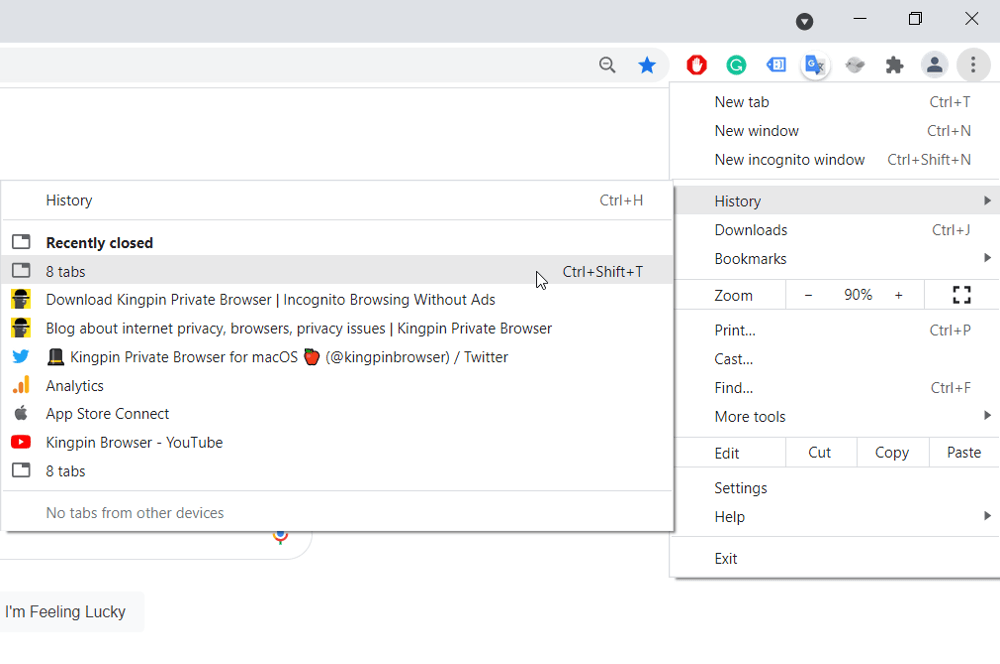Decrease zoom with the minus control
1000x664 pixels.
click(x=807, y=294)
